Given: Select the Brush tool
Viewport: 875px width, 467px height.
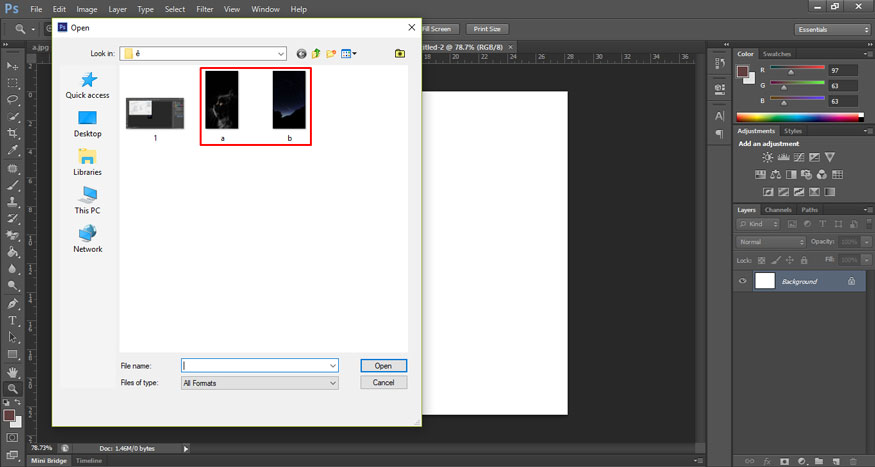Looking at the screenshot, I should click(x=12, y=185).
